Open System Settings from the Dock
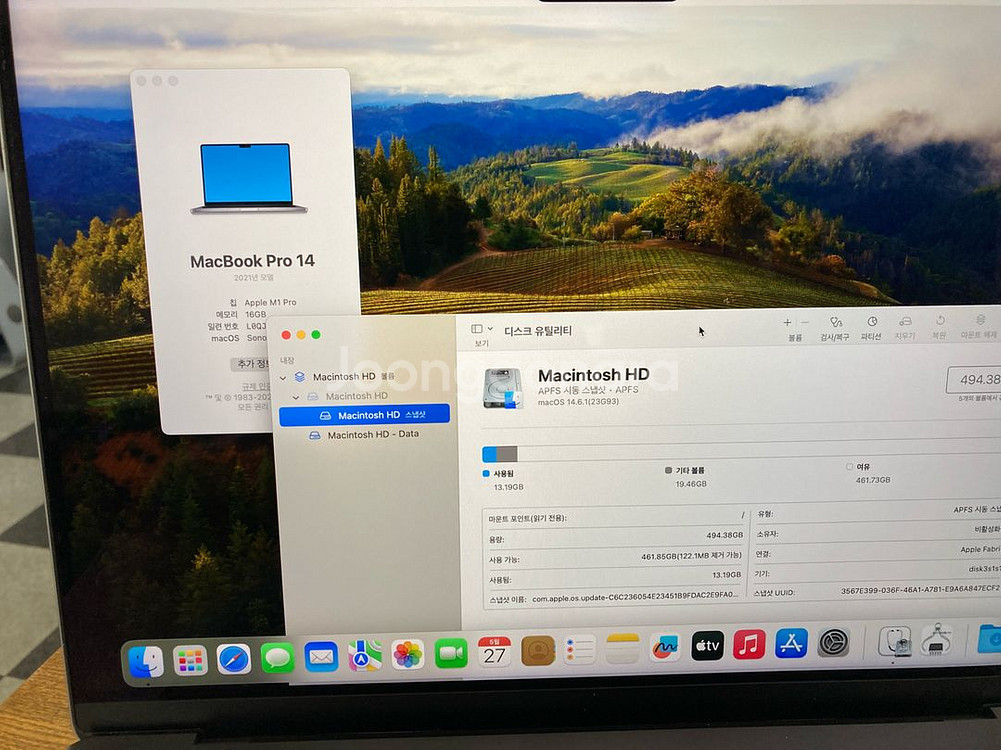 click(x=834, y=642)
